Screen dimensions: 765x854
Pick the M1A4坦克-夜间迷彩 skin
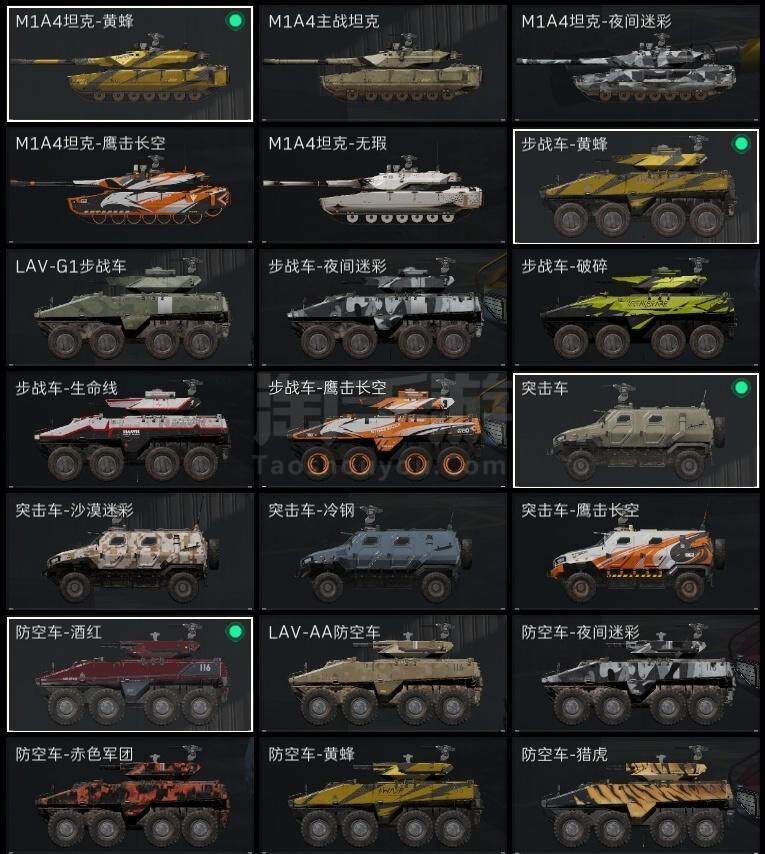636,64
